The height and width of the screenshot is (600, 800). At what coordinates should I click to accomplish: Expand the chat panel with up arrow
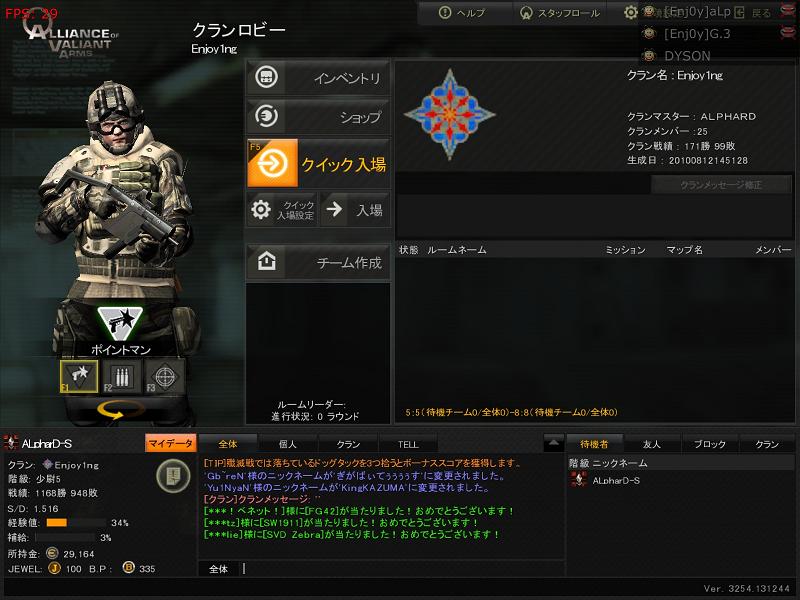point(554,443)
